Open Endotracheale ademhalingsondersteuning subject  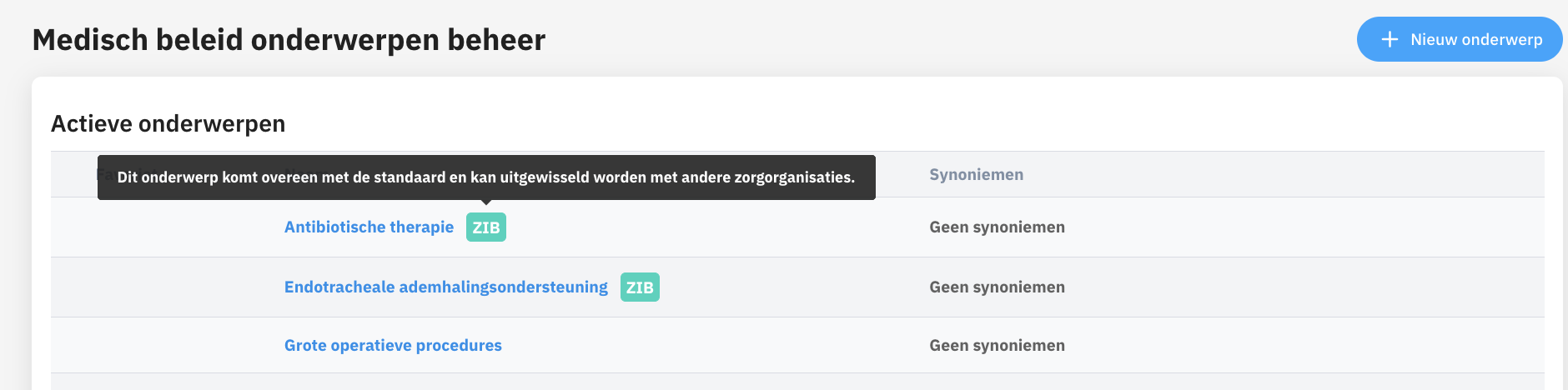(446, 287)
